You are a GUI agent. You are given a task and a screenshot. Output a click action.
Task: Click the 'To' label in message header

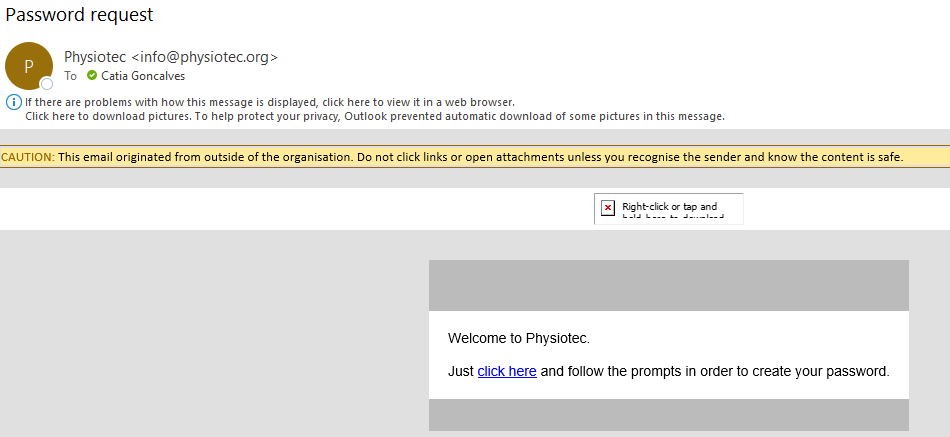pyautogui.click(x=71, y=76)
